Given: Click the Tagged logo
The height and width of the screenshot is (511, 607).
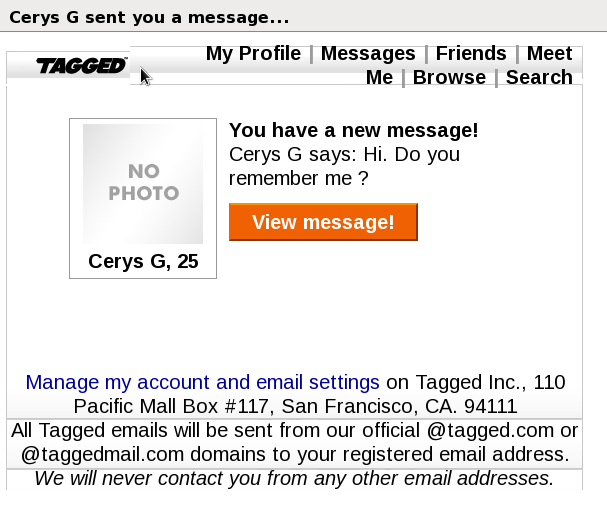Looking at the screenshot, I should [81, 66].
